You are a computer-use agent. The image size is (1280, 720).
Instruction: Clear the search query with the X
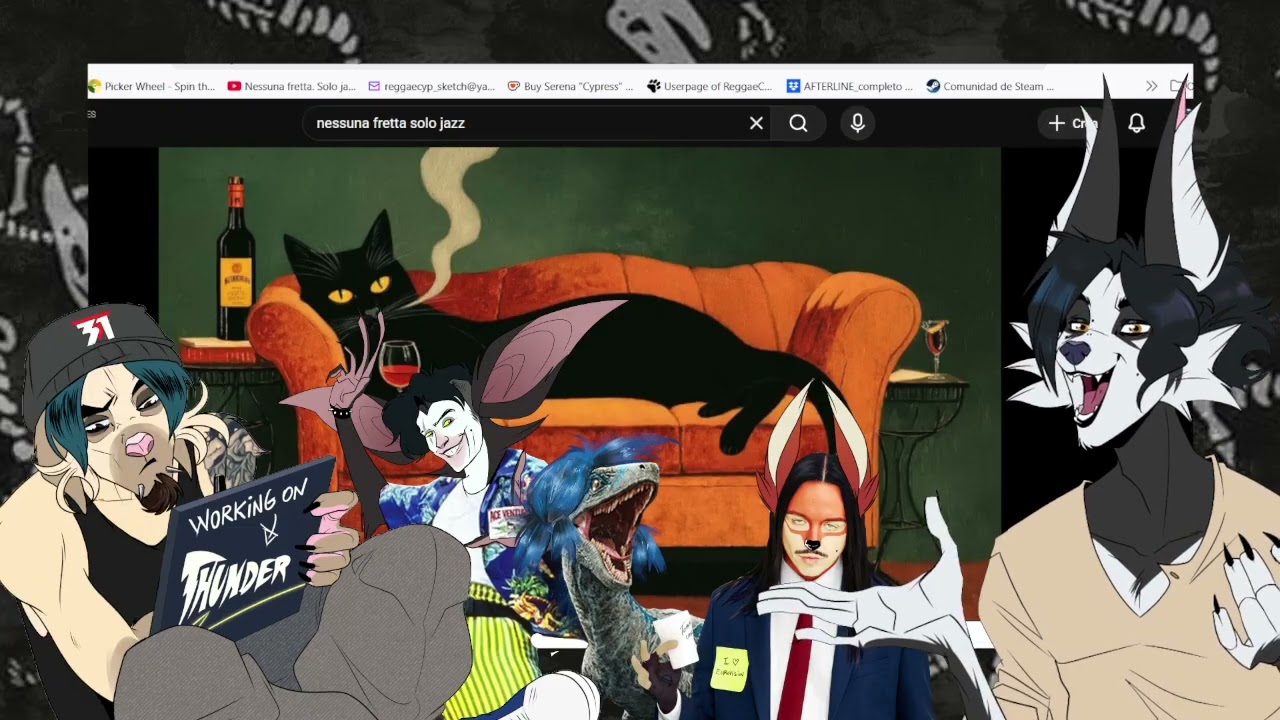coord(756,123)
